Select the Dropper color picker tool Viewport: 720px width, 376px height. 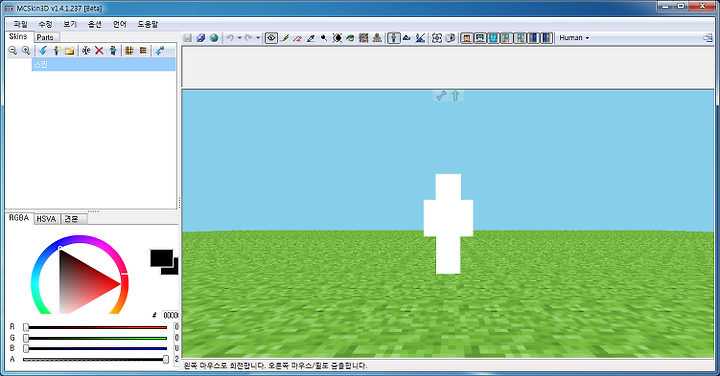311,38
